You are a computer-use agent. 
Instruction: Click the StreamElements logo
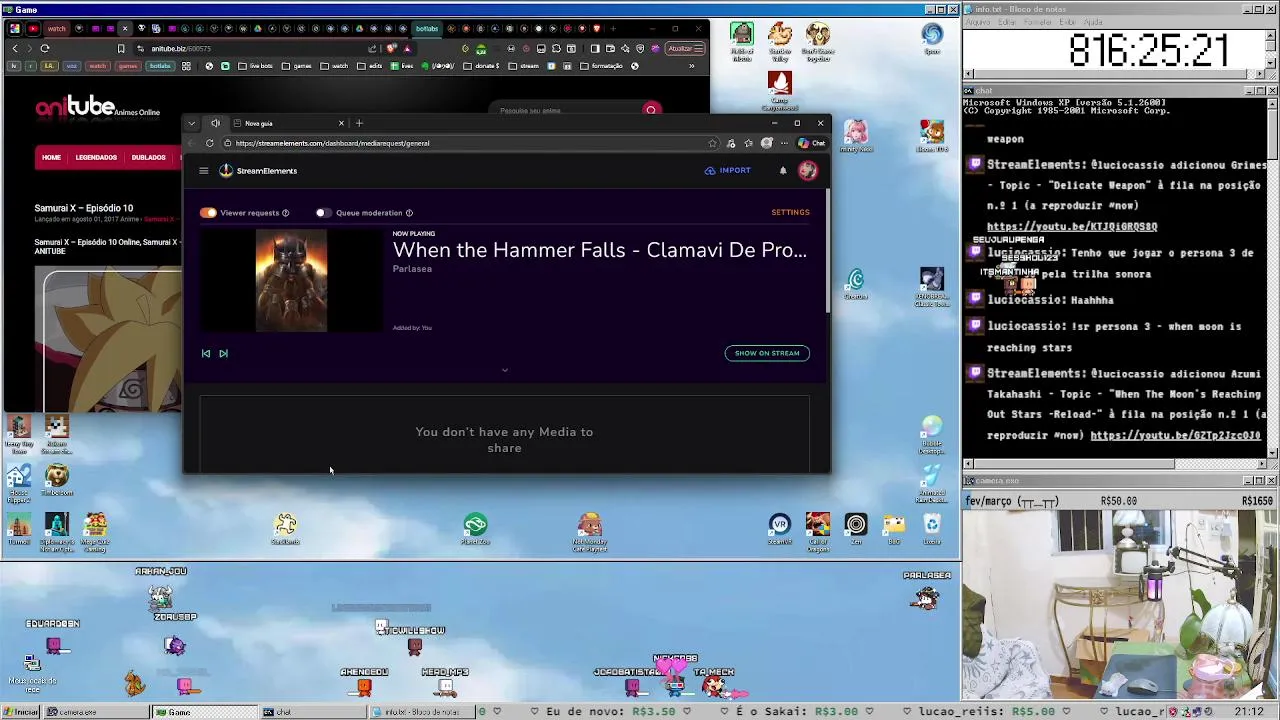pyautogui.click(x=259, y=171)
